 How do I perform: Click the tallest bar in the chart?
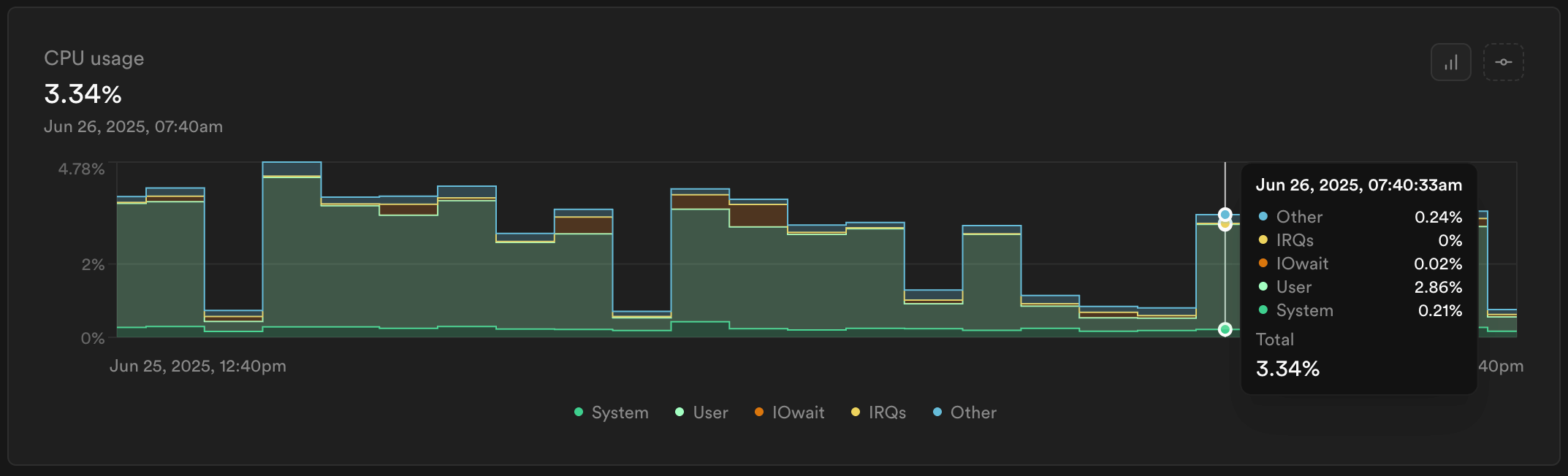[x=292, y=250]
